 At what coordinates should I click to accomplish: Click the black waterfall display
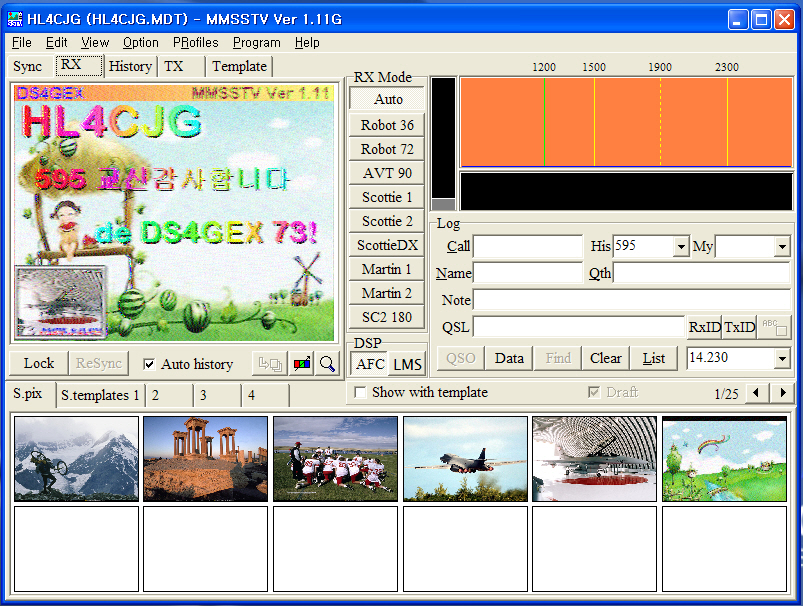[x=626, y=192]
